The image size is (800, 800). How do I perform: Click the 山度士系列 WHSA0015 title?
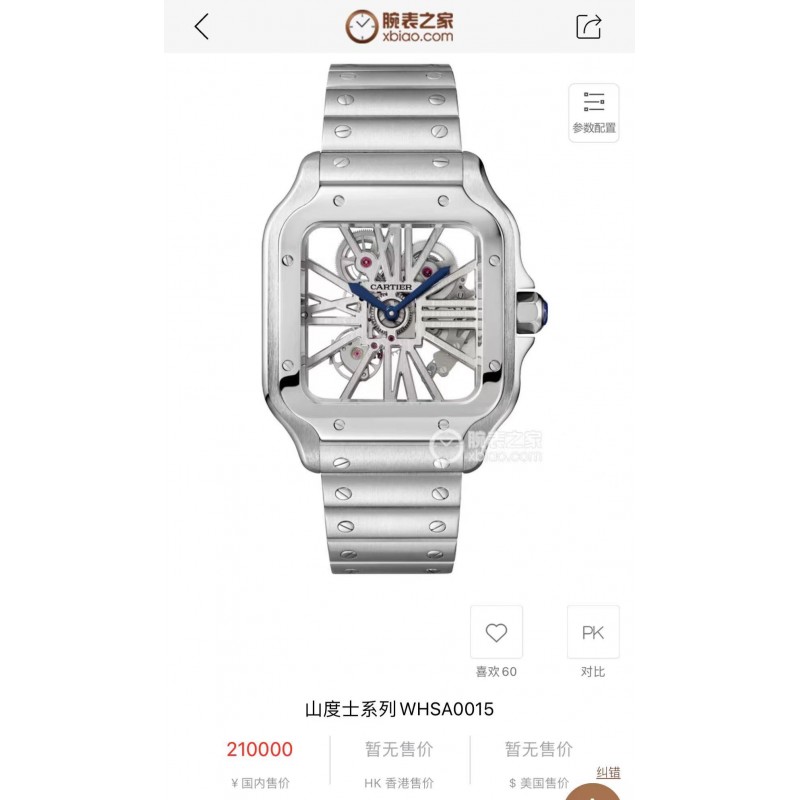tap(399, 709)
